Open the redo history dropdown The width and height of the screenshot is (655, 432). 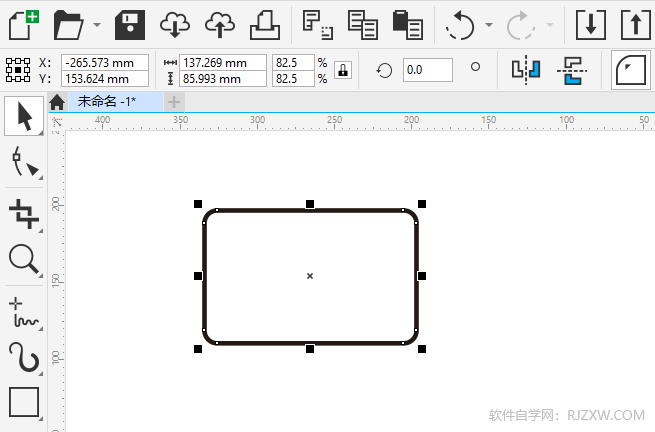pos(550,25)
